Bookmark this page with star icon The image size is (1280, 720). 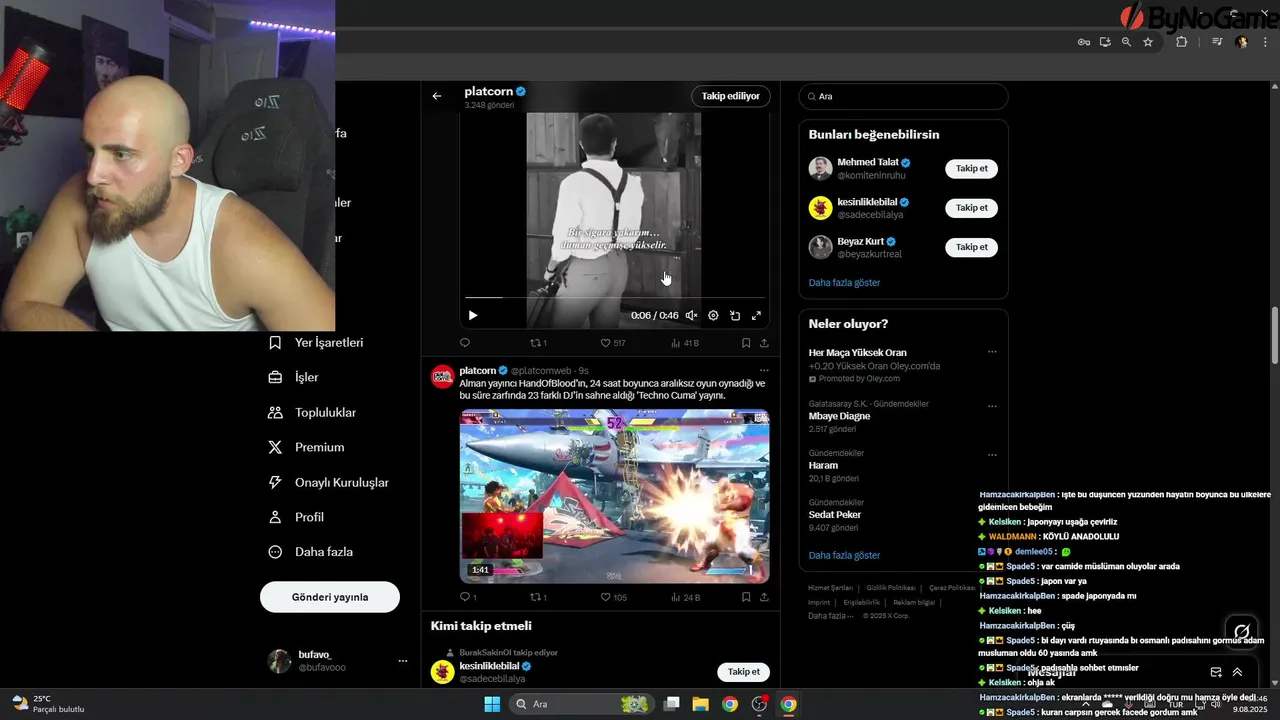click(x=1148, y=42)
